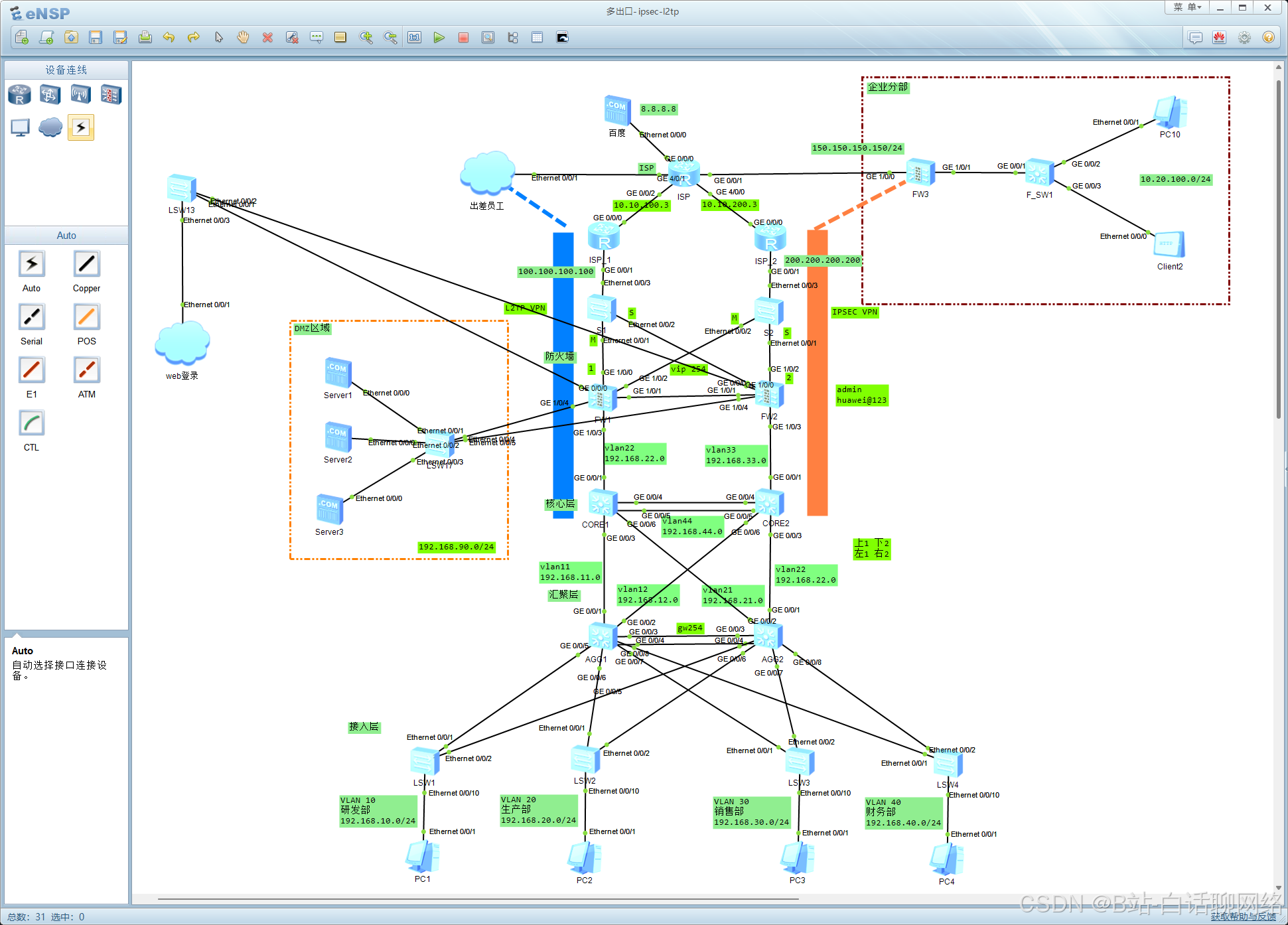Open the 菜单 dropdown menu
Screen dimensions: 1288x925
click(x=1186, y=7)
